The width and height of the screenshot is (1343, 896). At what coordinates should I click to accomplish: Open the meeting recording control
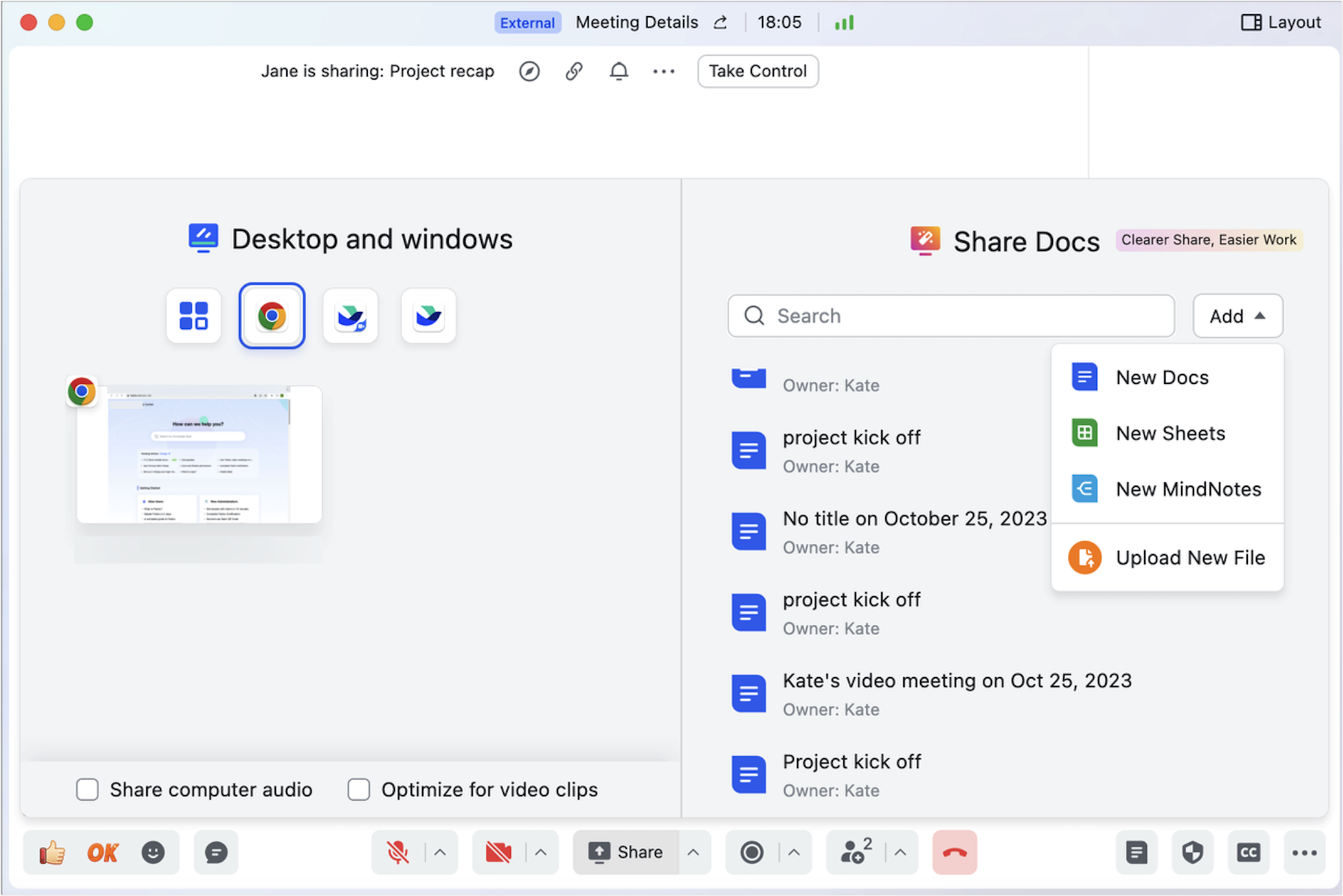(x=751, y=853)
